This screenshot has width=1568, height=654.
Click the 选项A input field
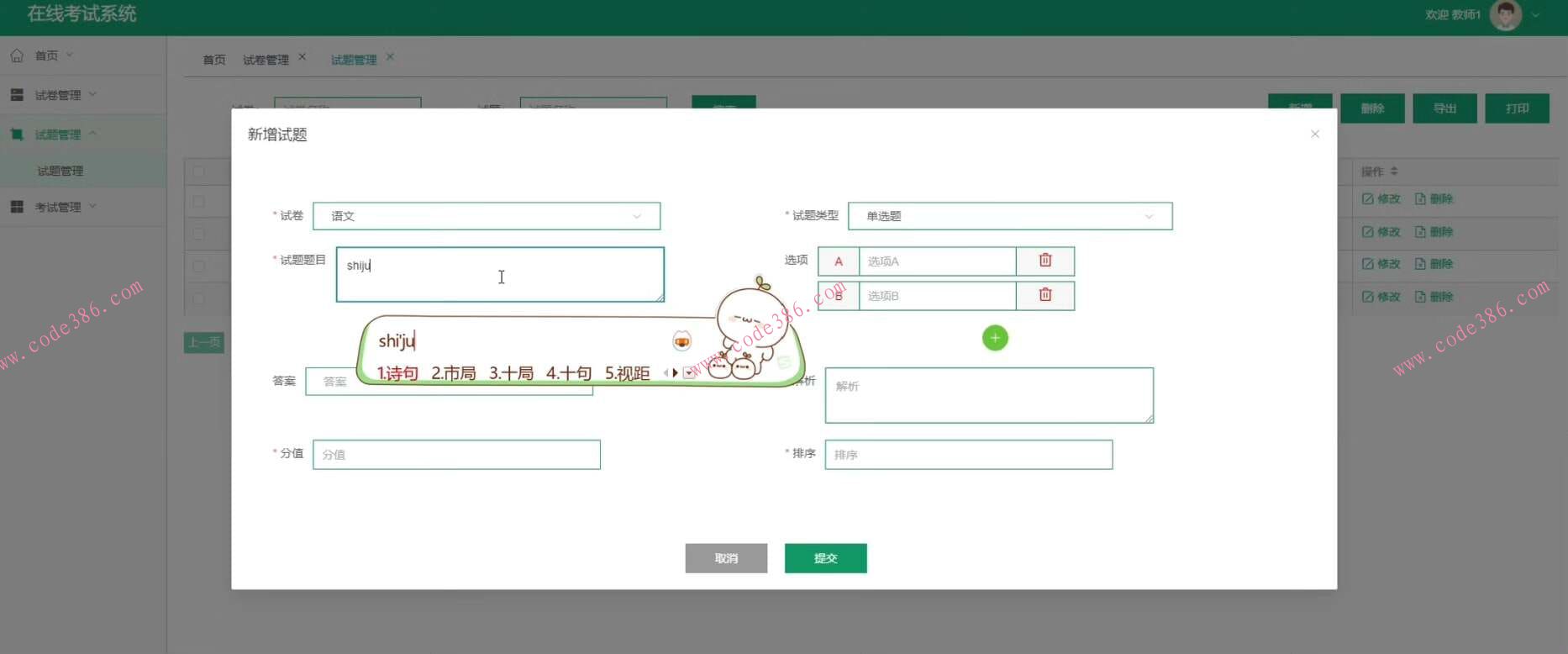[x=937, y=261]
